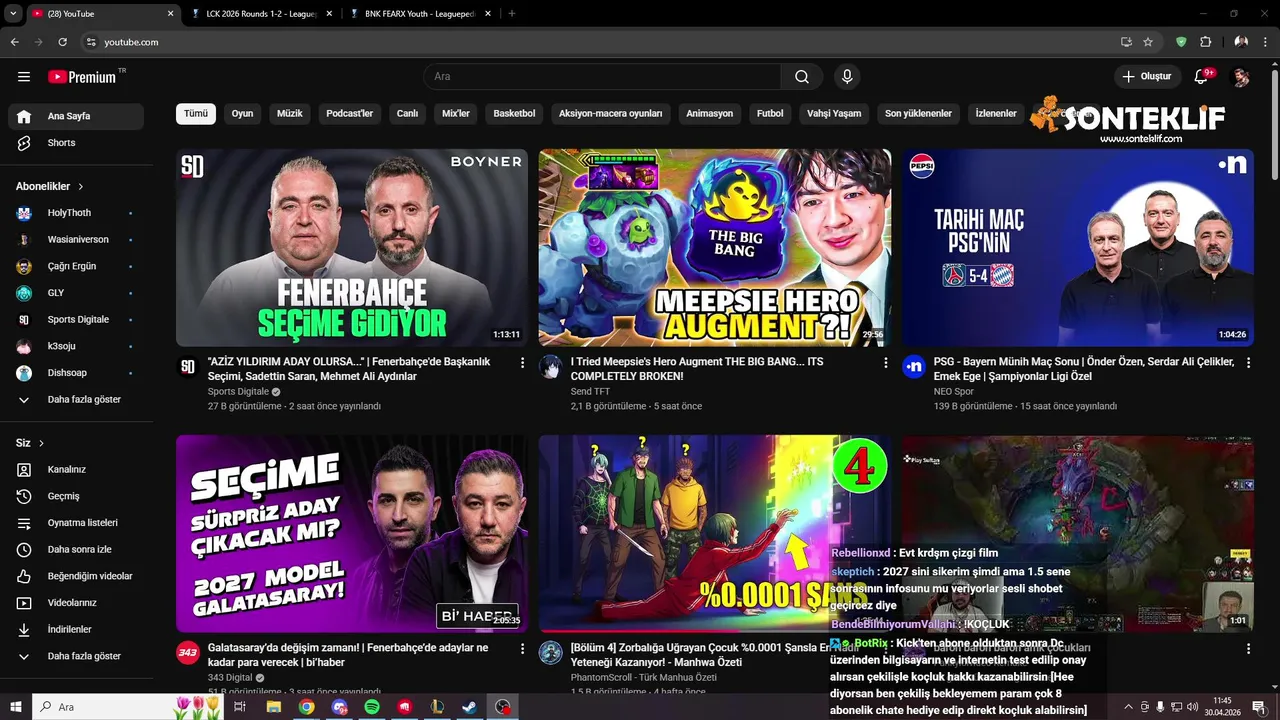Viewport: 1280px width, 720px height.
Task: Open File Explorer from the taskbar
Action: pyautogui.click(x=274, y=707)
